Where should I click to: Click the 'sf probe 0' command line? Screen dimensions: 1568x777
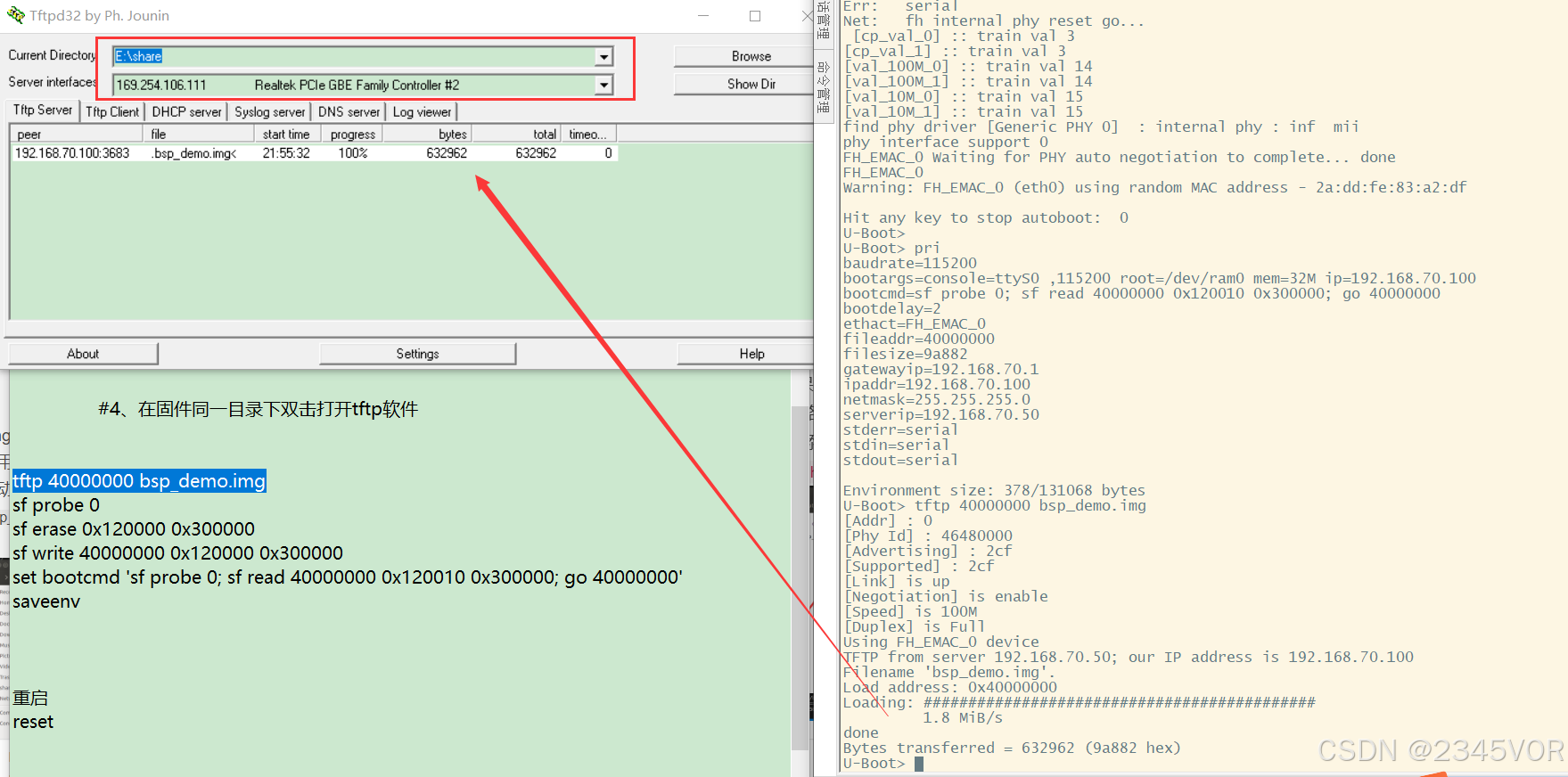click(56, 505)
